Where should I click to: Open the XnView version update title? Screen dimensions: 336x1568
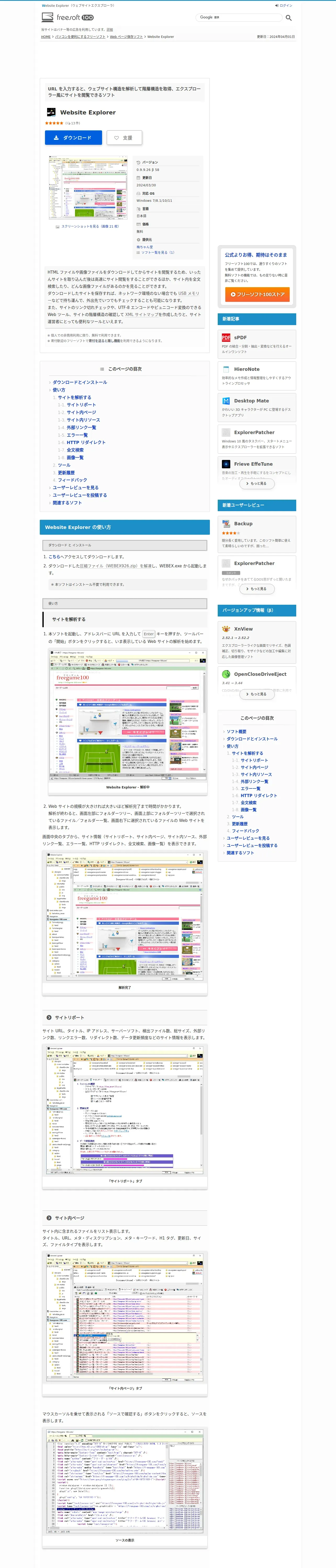click(243, 629)
